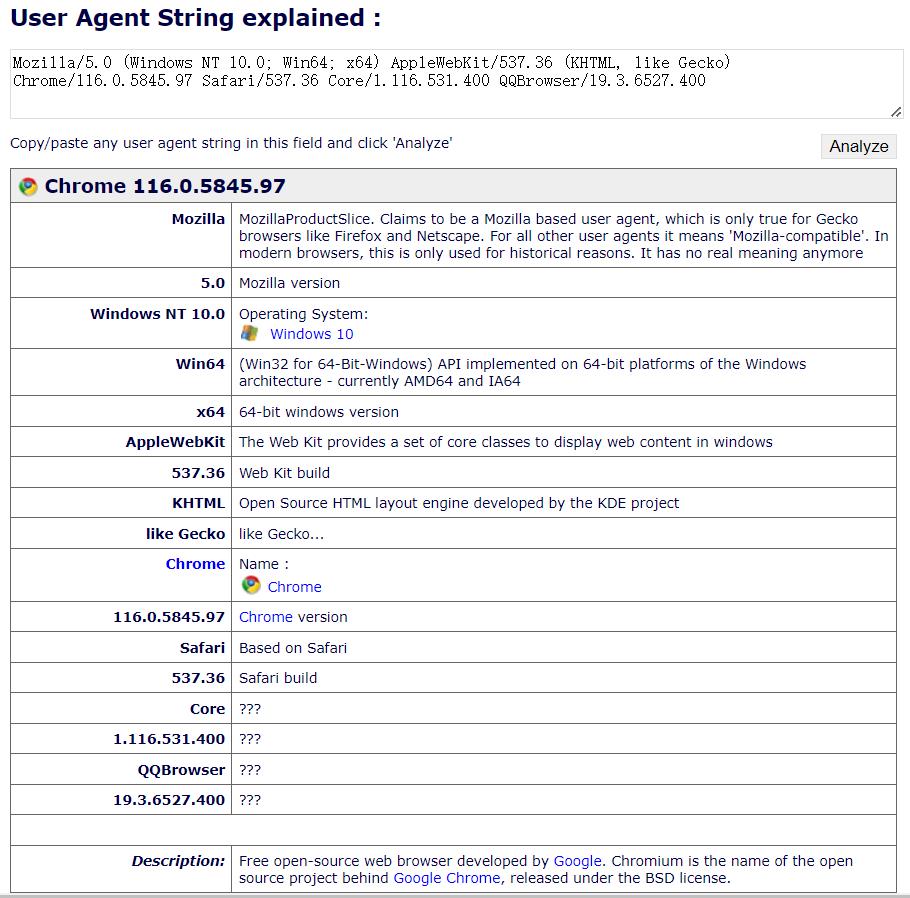Select the 'x64' label cell
The image size is (910, 898).
121,412
